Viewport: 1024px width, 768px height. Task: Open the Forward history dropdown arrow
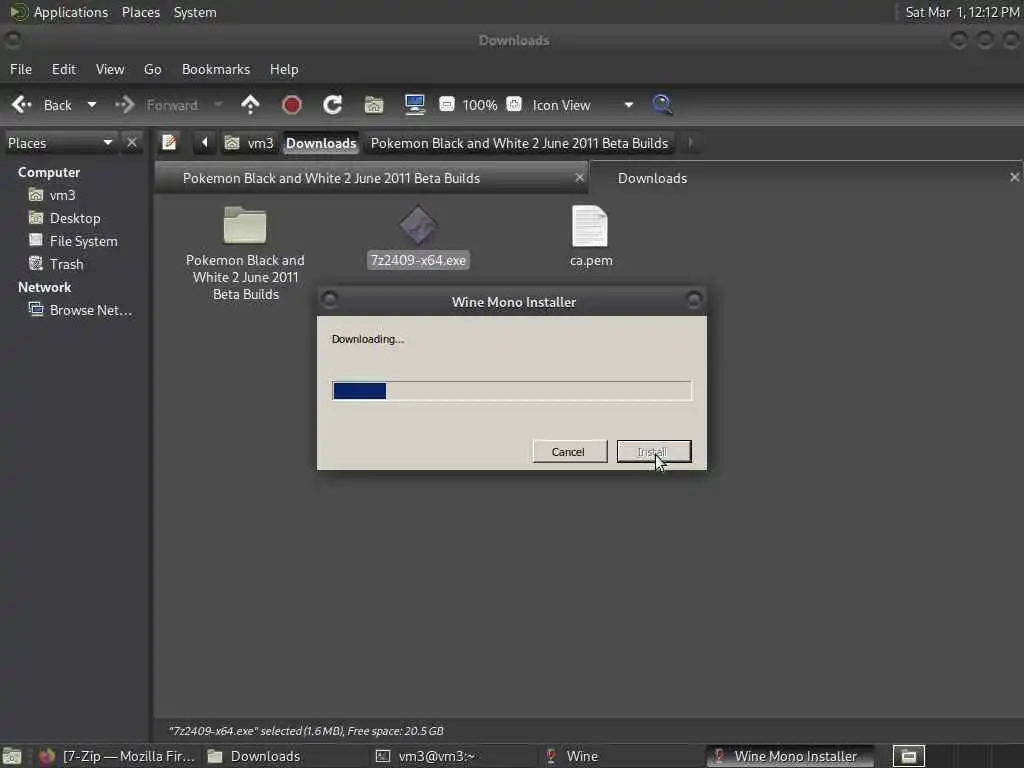218,105
